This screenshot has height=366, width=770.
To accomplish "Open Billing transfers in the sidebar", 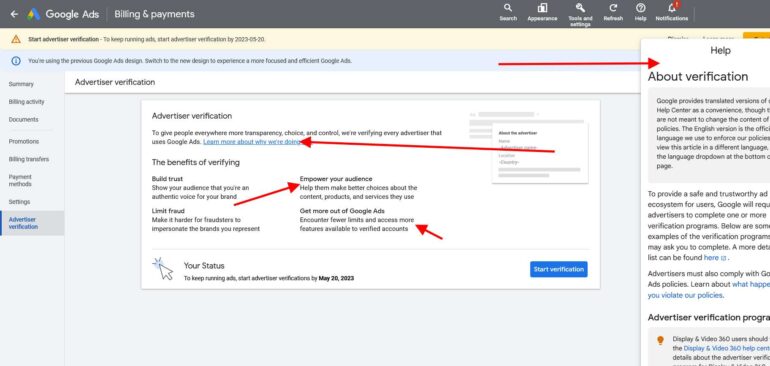I will [x=28, y=159].
